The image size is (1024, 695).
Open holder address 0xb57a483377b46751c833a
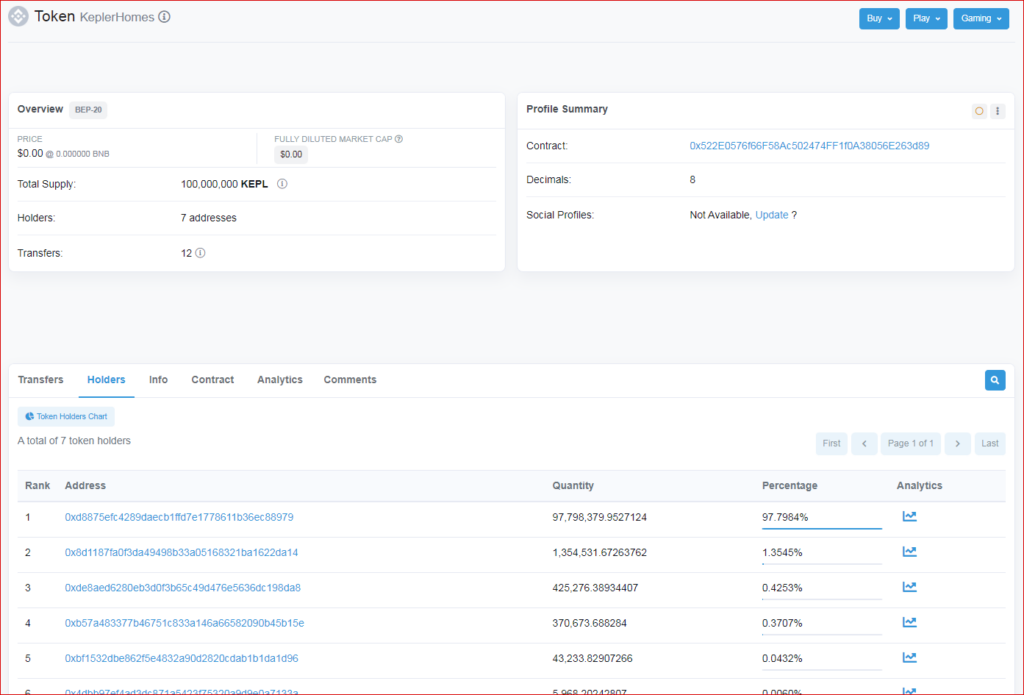point(184,622)
